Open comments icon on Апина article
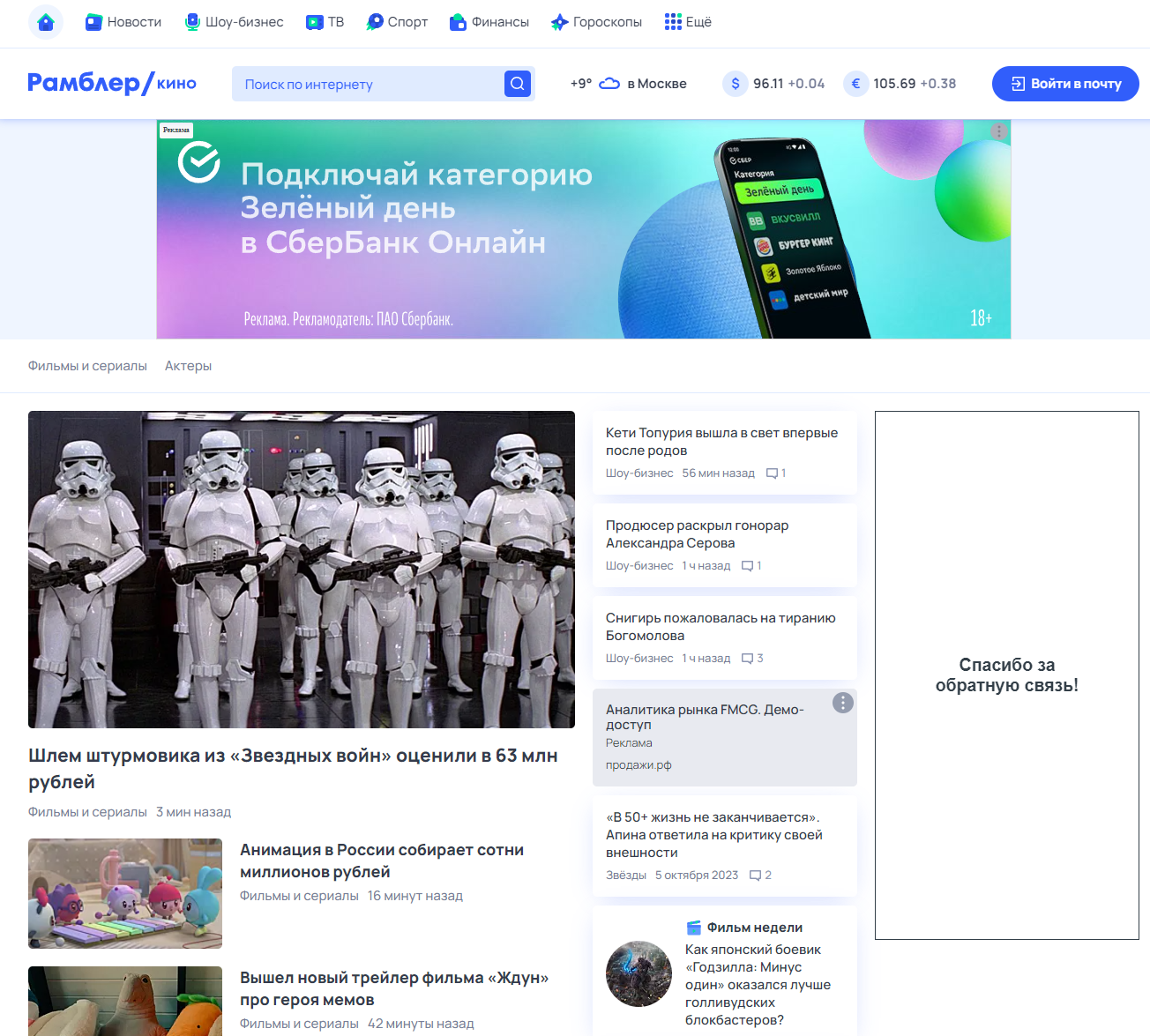This screenshot has height=1036, width=1150. (755, 876)
